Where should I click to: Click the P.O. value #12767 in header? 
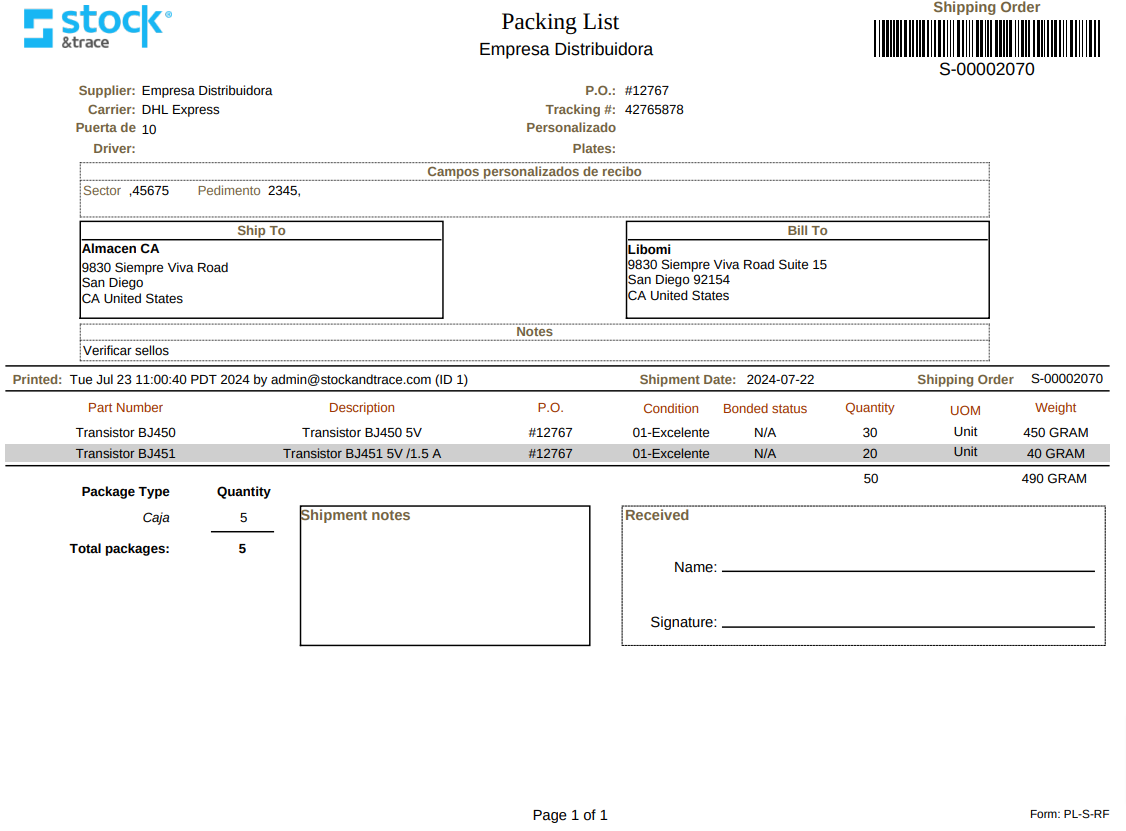click(647, 90)
